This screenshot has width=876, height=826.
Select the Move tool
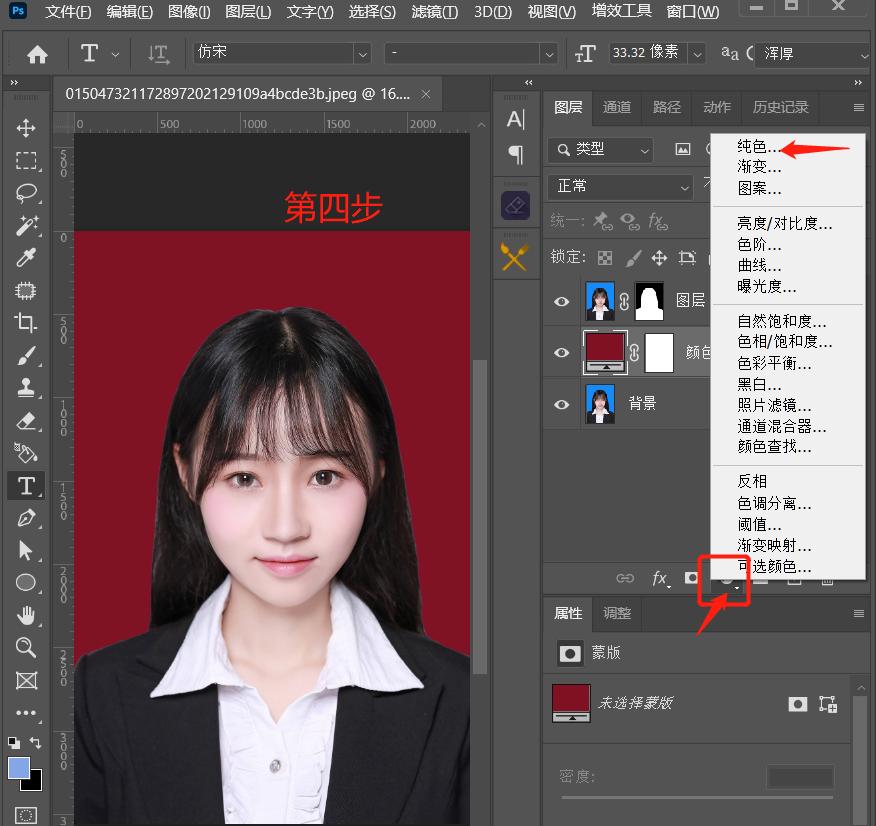(26, 128)
